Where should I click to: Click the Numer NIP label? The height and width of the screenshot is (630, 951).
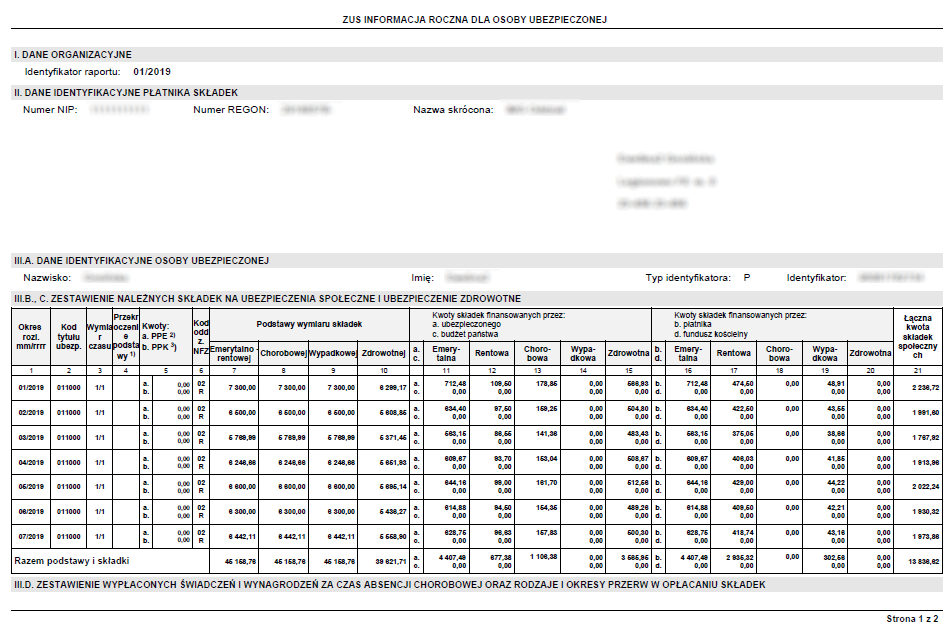(x=50, y=110)
